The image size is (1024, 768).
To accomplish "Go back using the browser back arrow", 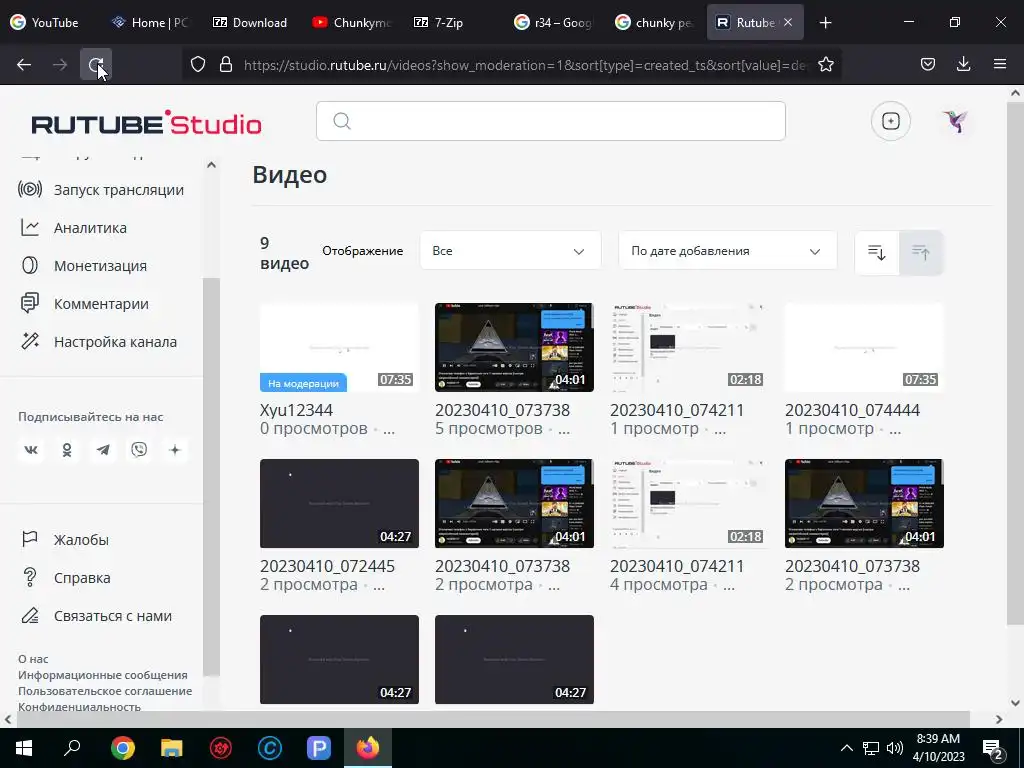I will pos(24,64).
